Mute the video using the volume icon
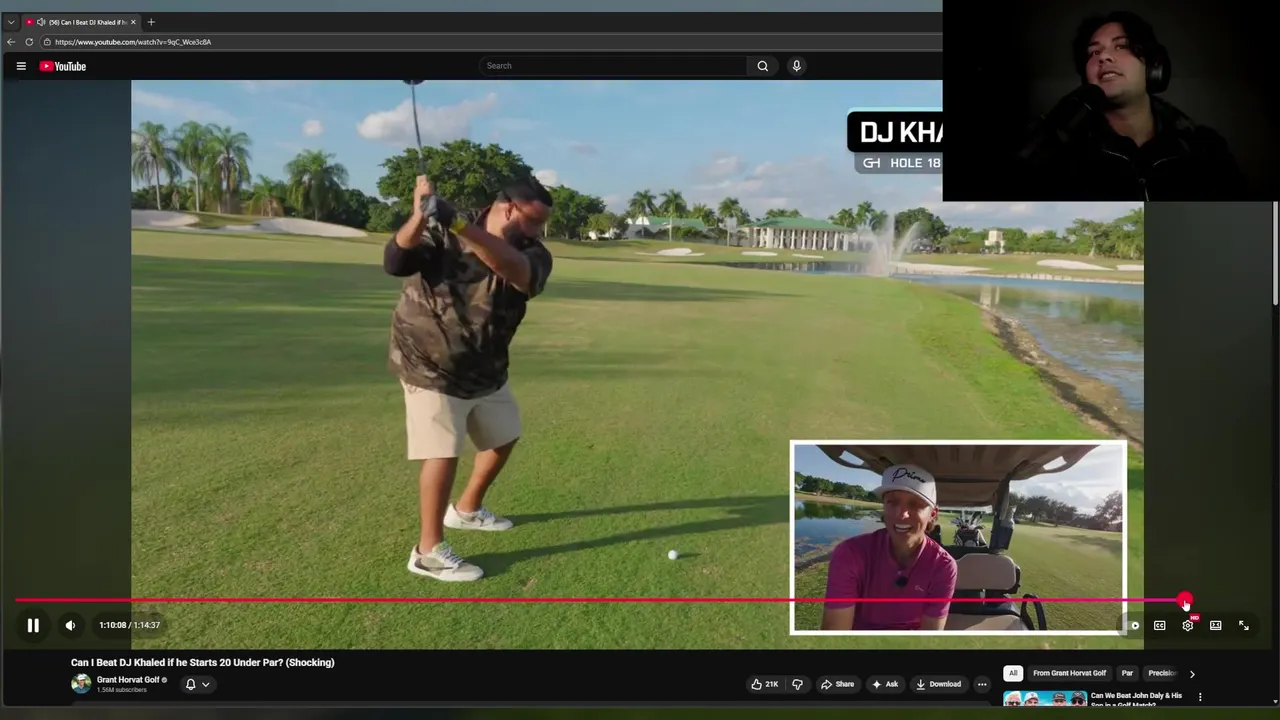The height and width of the screenshot is (720, 1280). pos(70,625)
